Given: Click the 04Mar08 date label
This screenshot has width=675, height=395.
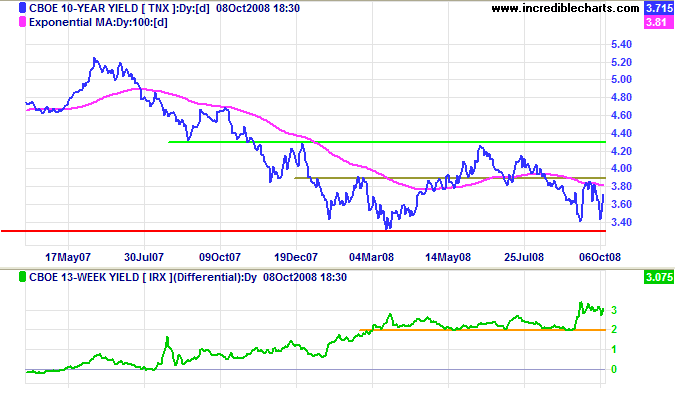Looking at the screenshot, I should [x=372, y=257].
